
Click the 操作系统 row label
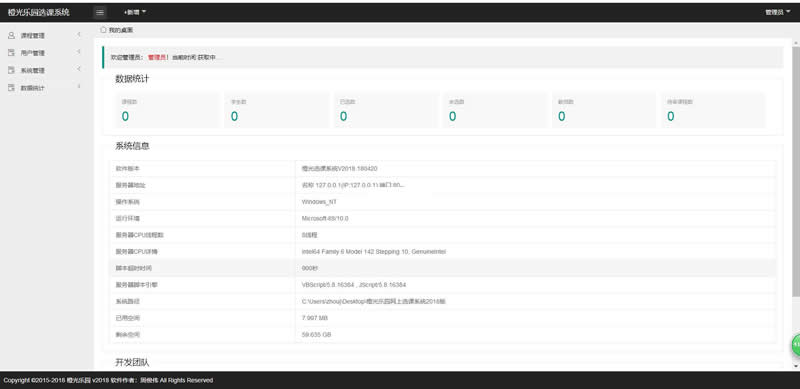[x=128, y=202]
